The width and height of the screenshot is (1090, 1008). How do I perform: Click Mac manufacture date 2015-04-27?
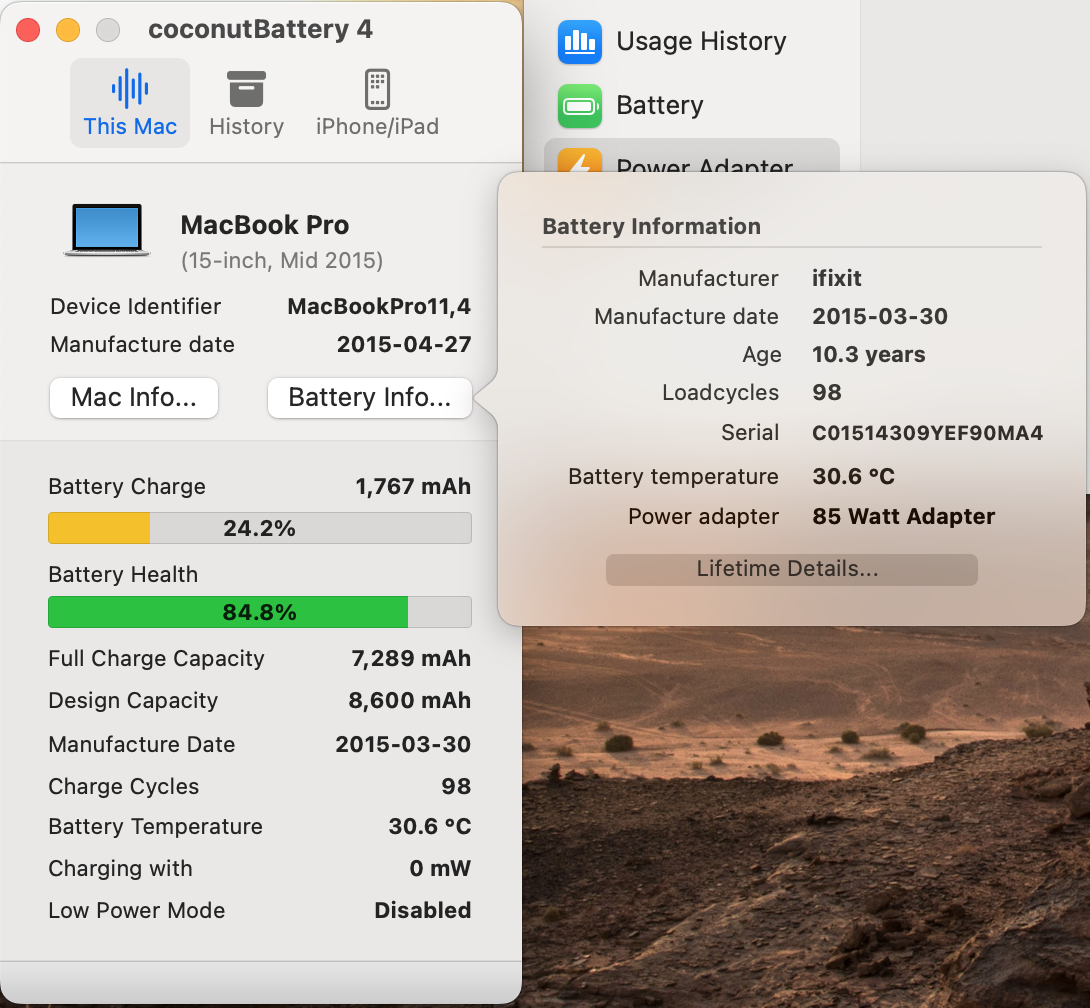tap(404, 344)
